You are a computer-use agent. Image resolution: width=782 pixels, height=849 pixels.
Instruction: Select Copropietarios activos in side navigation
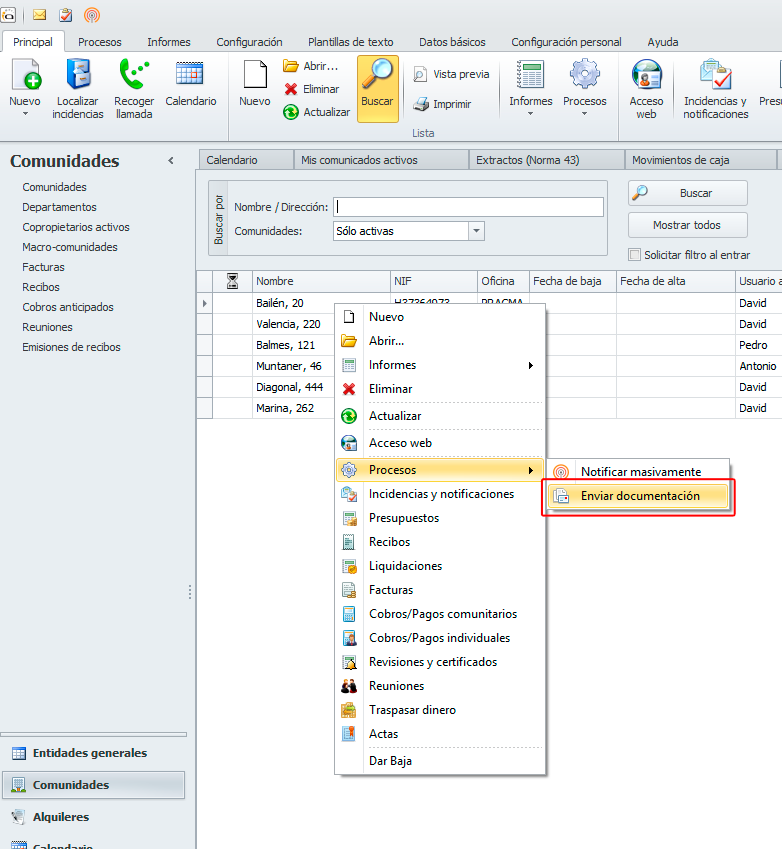[76, 227]
